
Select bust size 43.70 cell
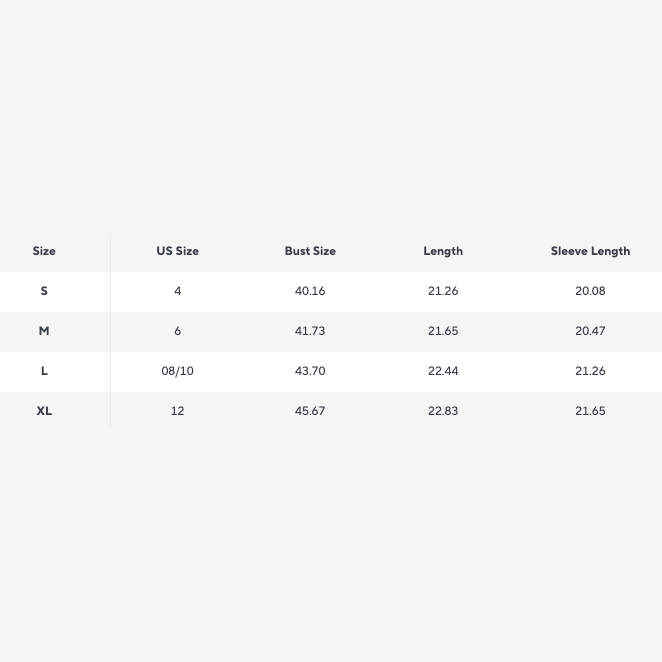pos(310,371)
